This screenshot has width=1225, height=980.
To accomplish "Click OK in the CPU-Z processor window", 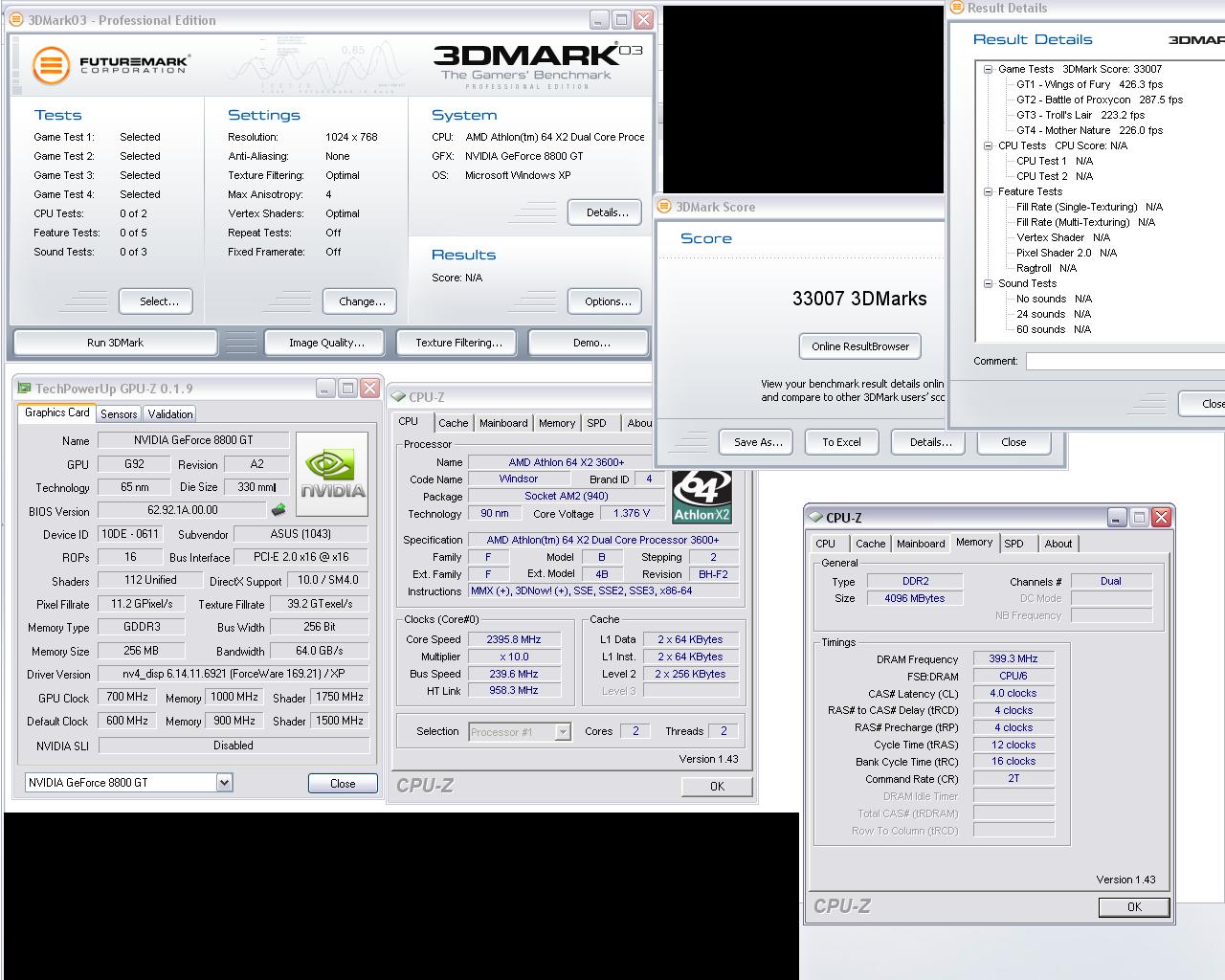I will tap(717, 786).
